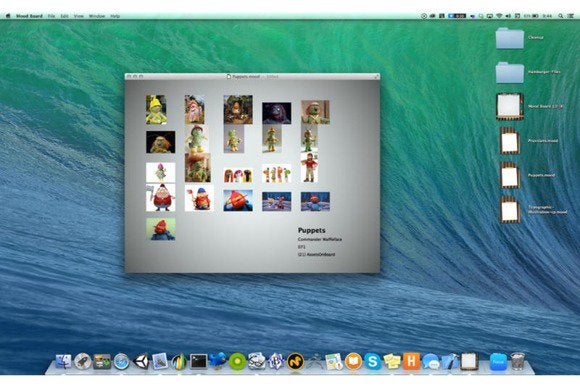
Task: Open the Edit menu in the menu bar
Action: pos(64,16)
